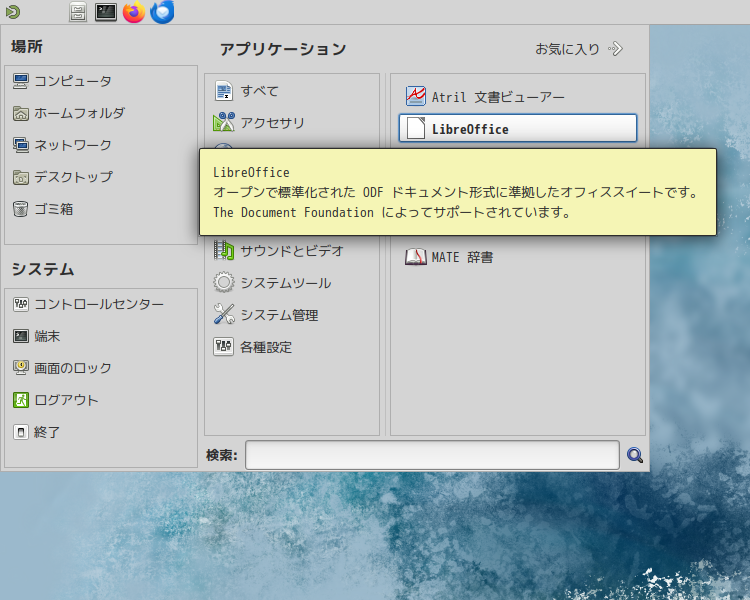Image resolution: width=750 pixels, height=600 pixels.
Task: Click the 検索 search input field
Action: (432, 455)
